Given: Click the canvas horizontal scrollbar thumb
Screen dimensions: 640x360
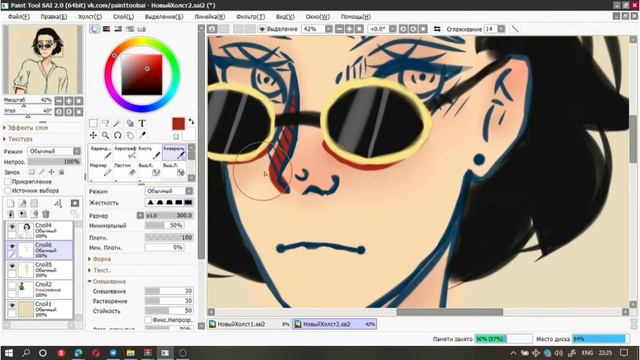Looking at the screenshot, I should pyautogui.click(x=450, y=312).
